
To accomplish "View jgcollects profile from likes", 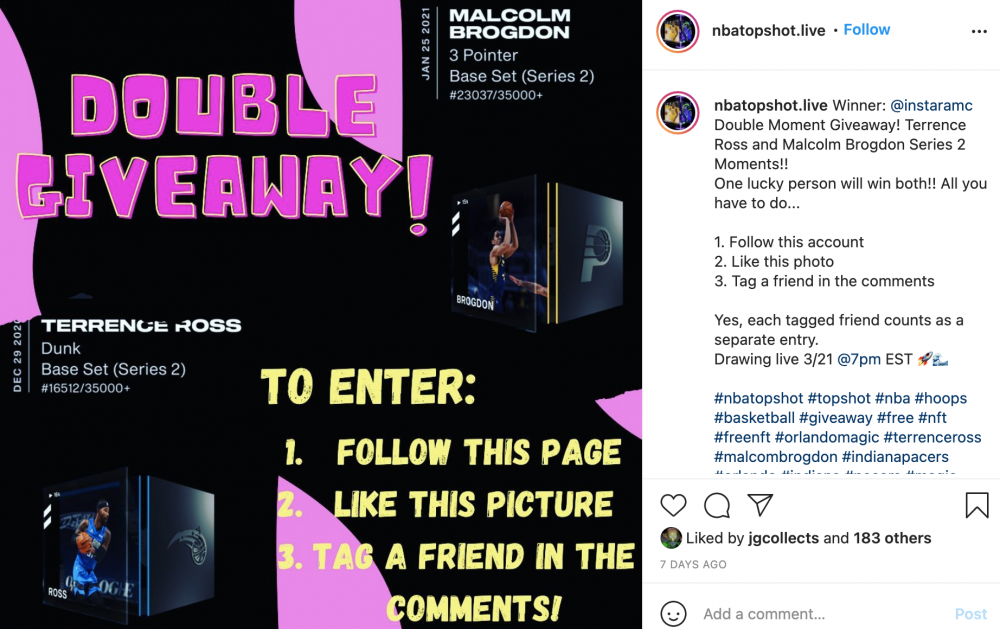I will pyautogui.click(x=783, y=538).
